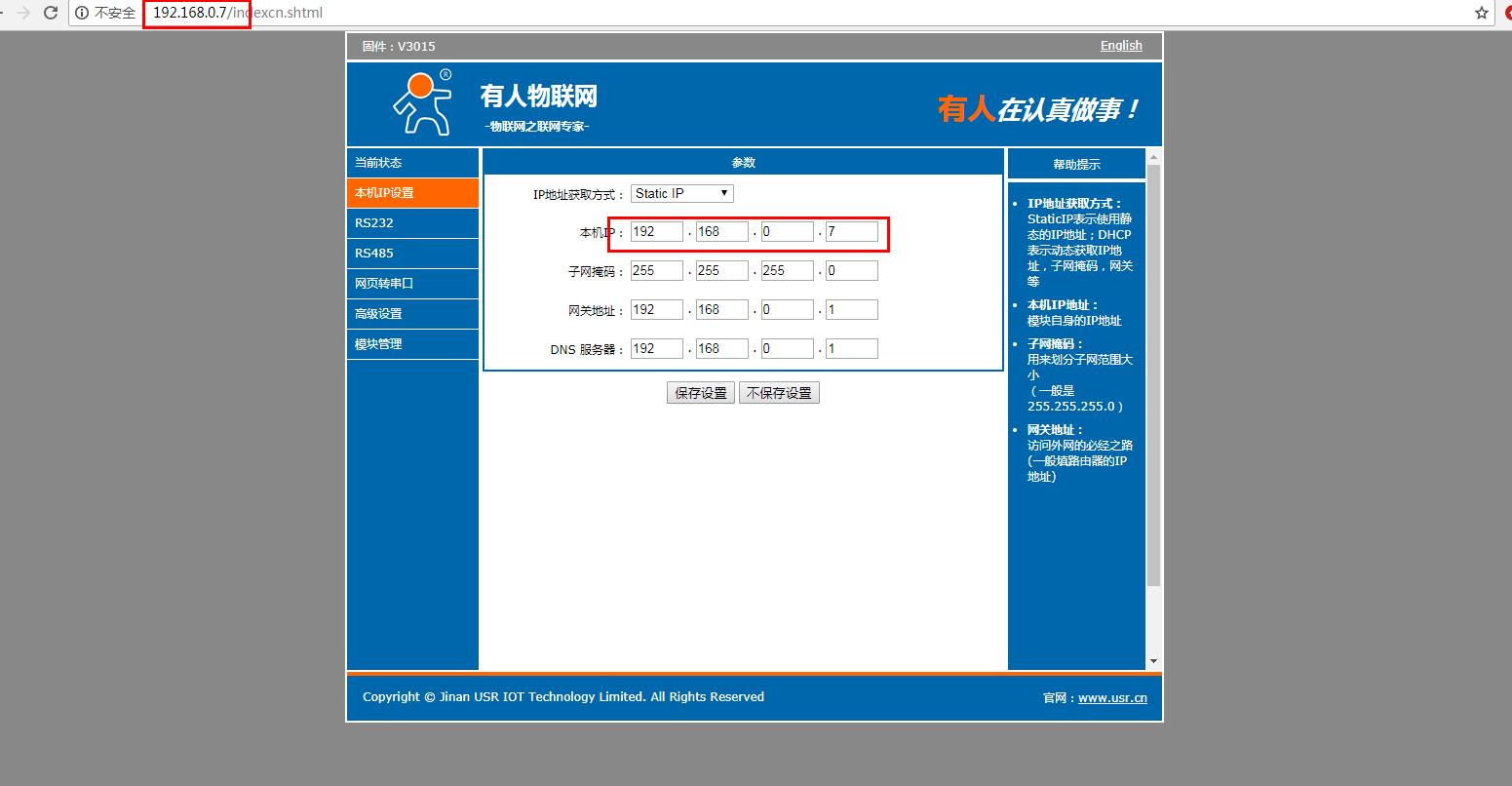Edit the second octet of 子网掩码
This screenshot has width=1512, height=786.
pyautogui.click(x=722, y=271)
